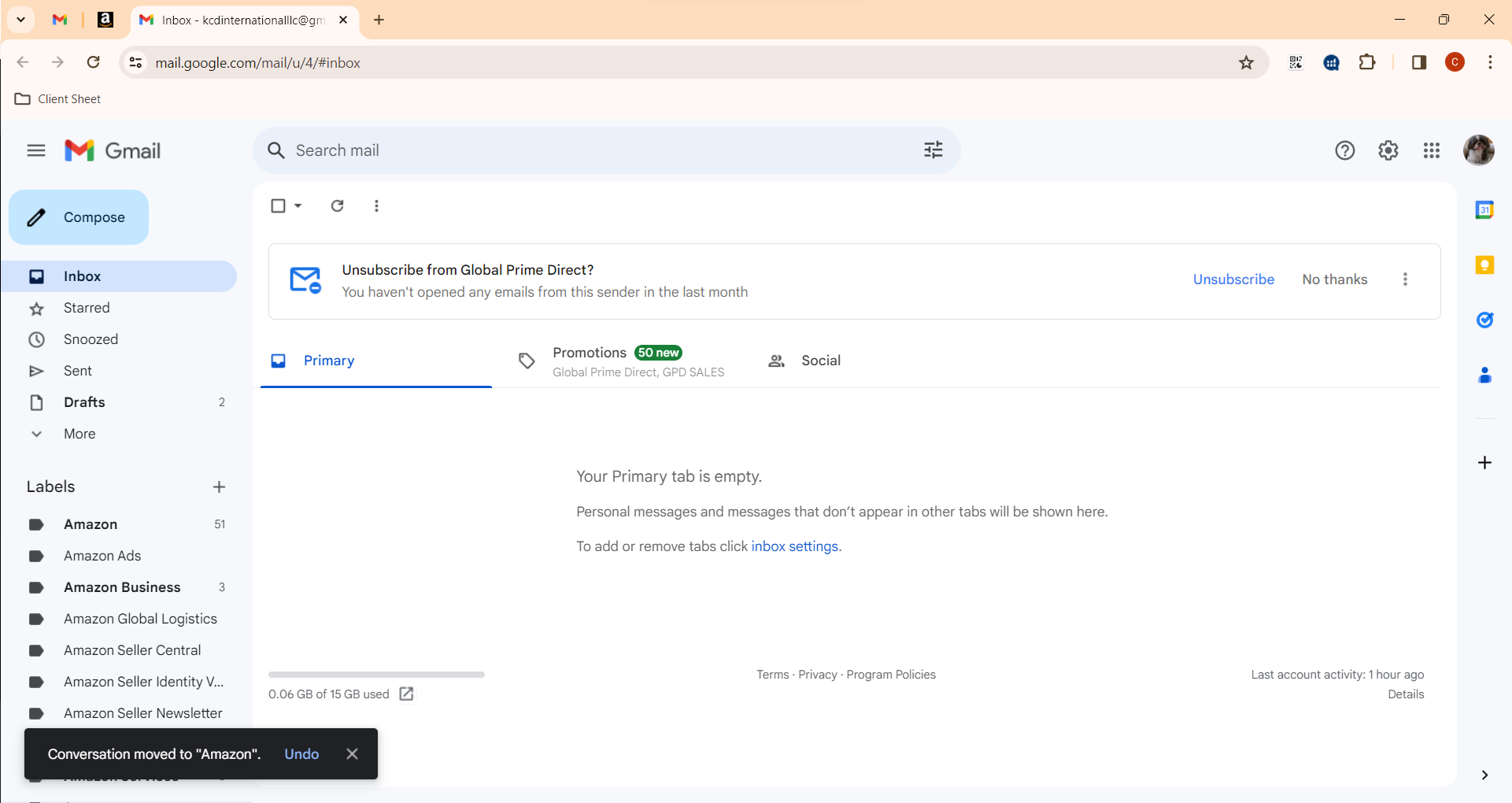The width and height of the screenshot is (1512, 803).
Task: Bookmark this page with star icon
Action: pos(1246,62)
